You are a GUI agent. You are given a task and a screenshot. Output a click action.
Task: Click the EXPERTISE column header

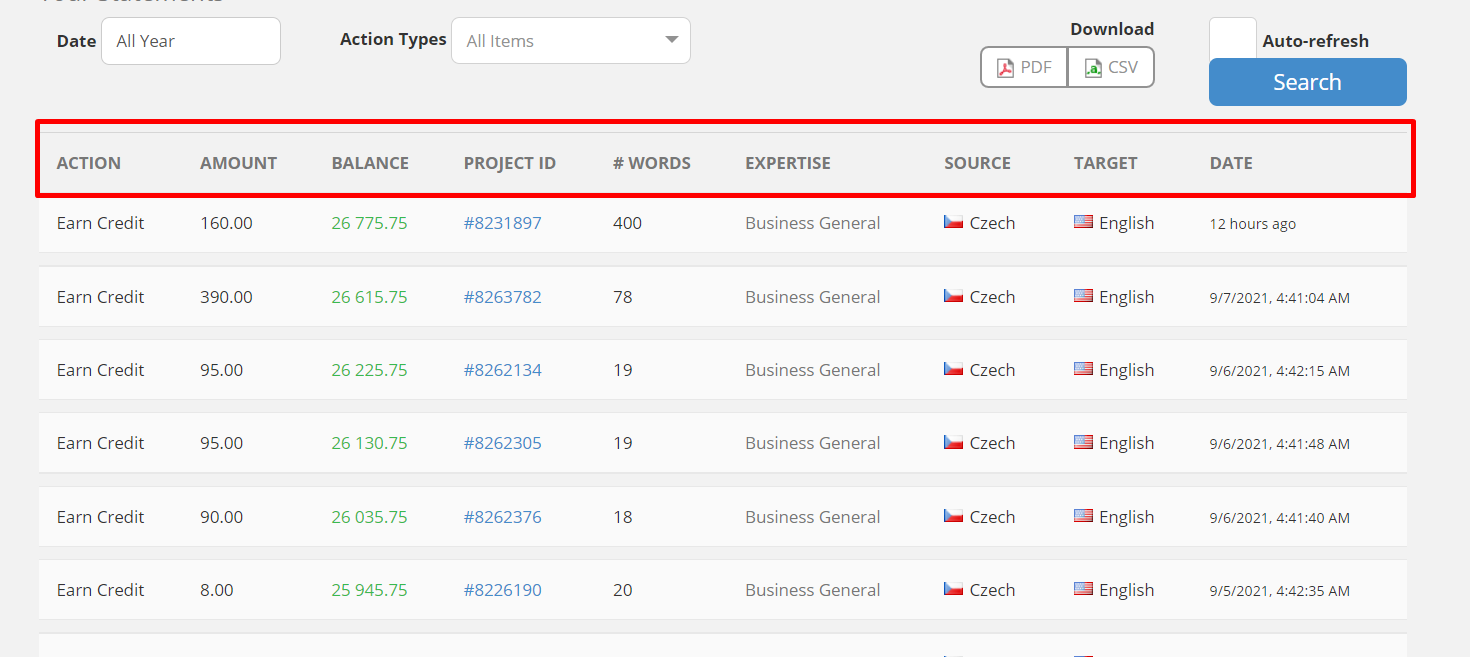(x=788, y=163)
